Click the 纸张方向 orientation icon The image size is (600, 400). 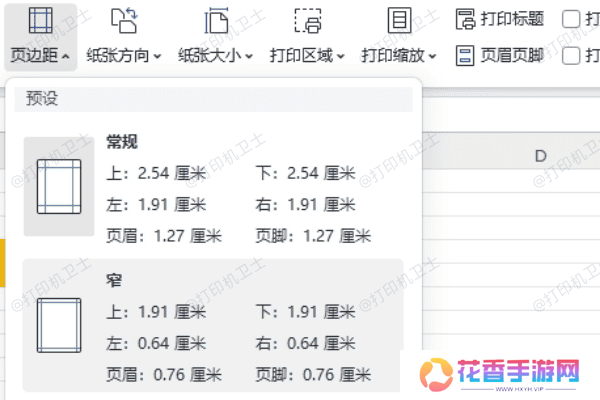[124, 20]
